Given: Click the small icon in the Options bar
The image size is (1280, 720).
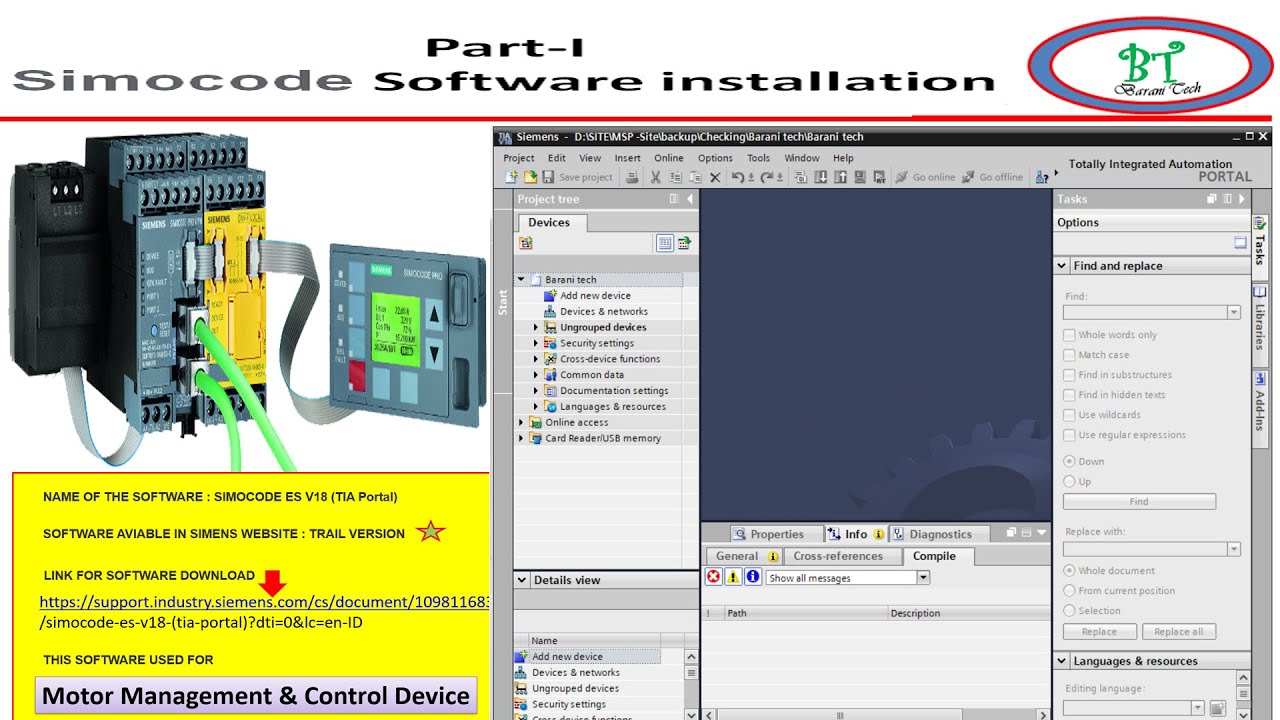Looking at the screenshot, I should (1240, 243).
